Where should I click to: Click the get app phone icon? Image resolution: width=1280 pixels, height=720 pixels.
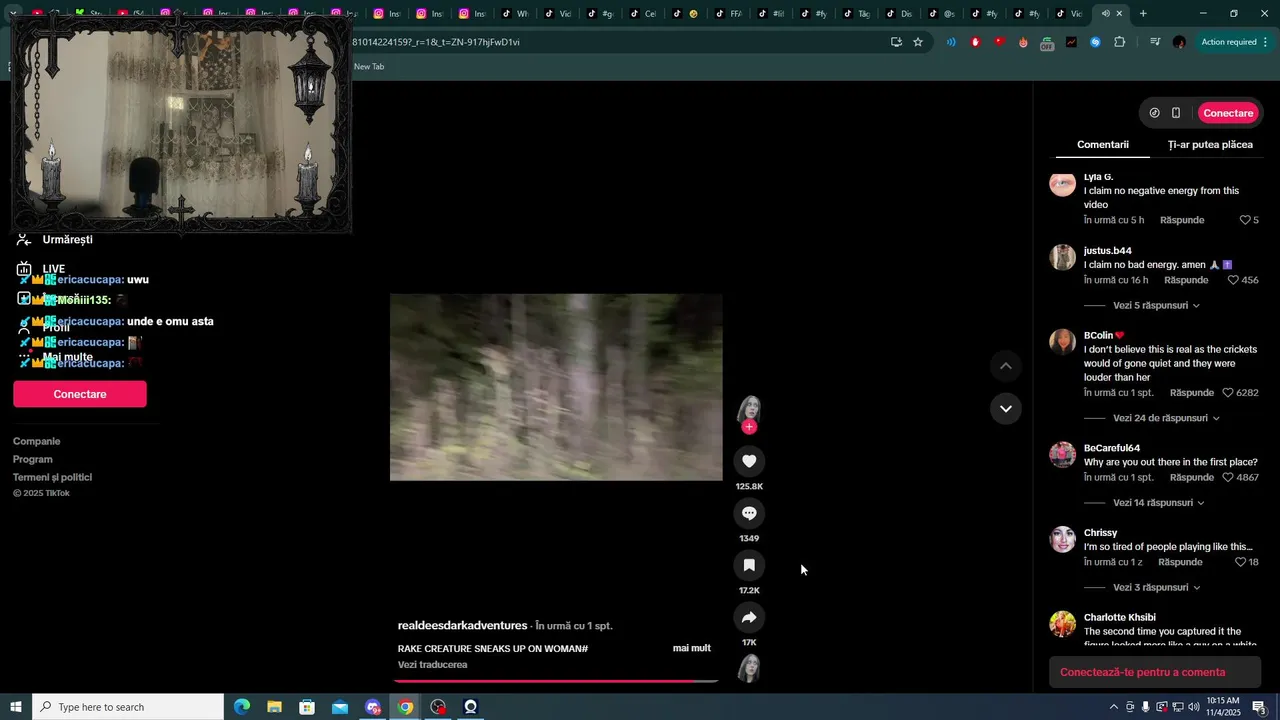1176,113
